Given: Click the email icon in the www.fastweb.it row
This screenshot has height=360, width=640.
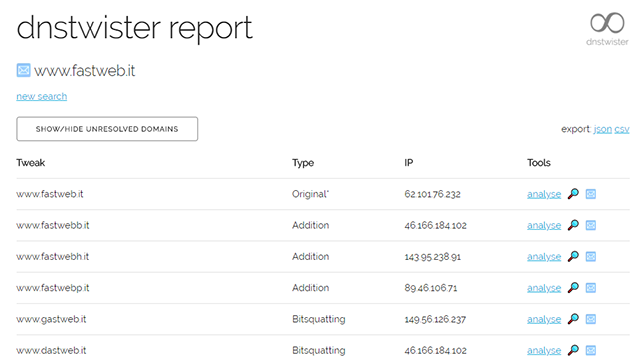Looking at the screenshot, I should pos(591,193).
